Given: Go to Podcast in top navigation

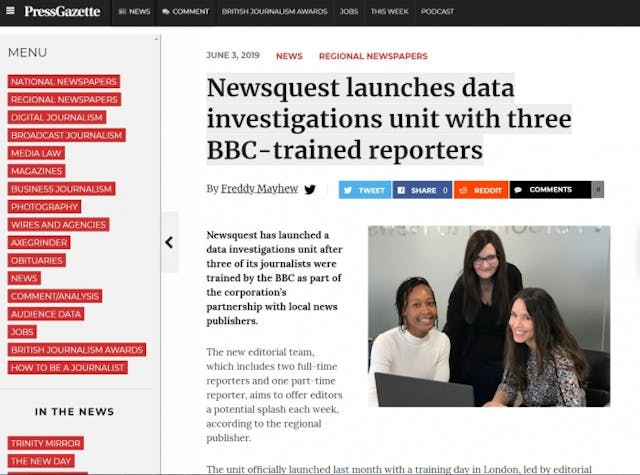Looking at the screenshot, I should pyautogui.click(x=437, y=12).
